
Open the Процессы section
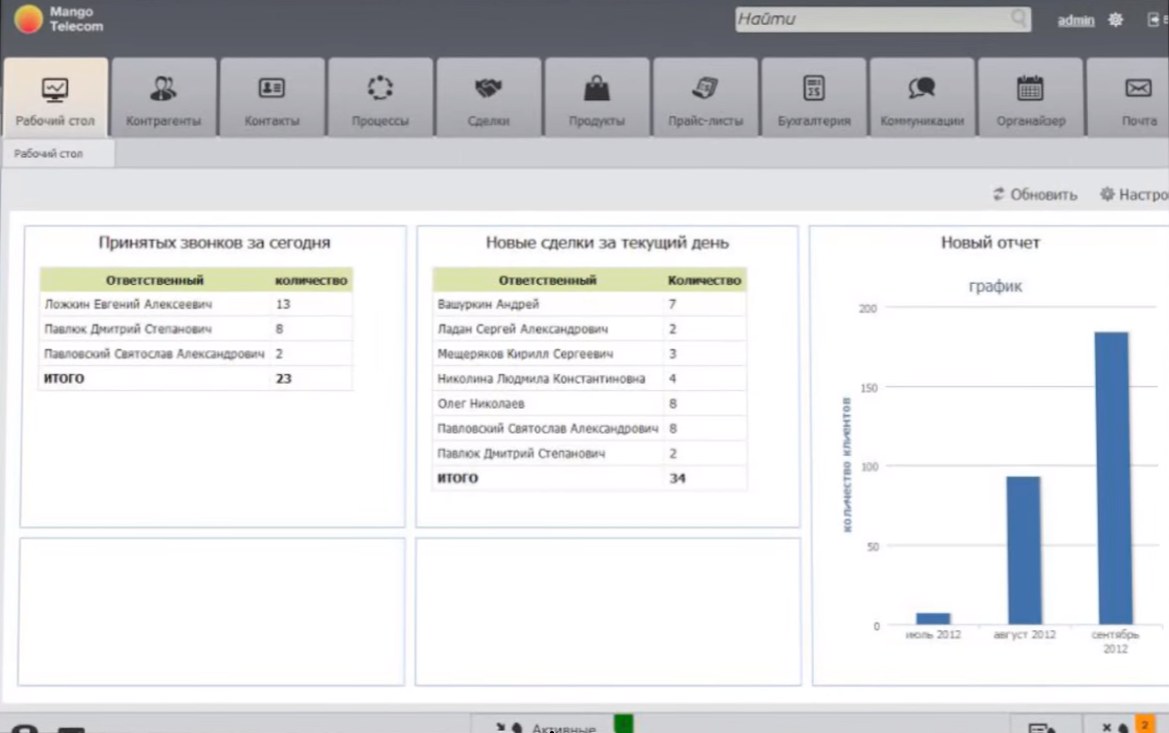(380, 98)
